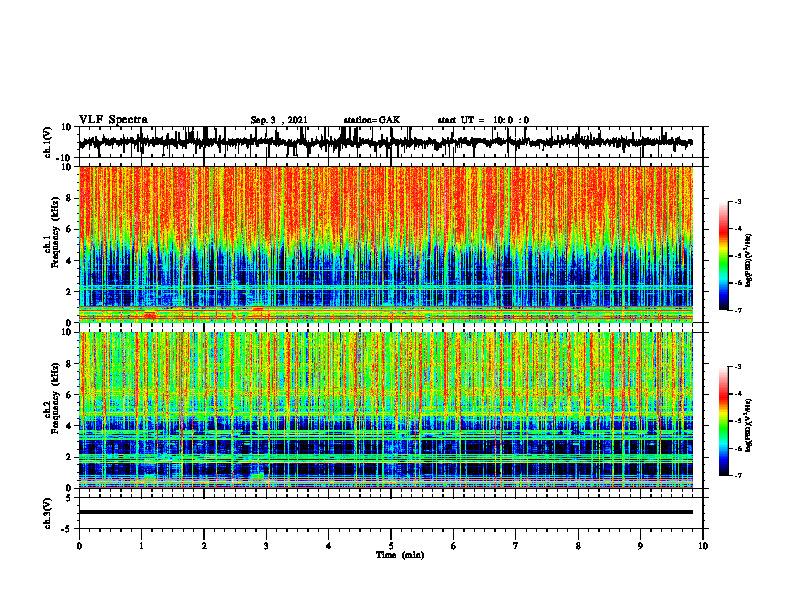Click the "ch.1(V)" waveform axis label

pyautogui.click(x=48, y=142)
